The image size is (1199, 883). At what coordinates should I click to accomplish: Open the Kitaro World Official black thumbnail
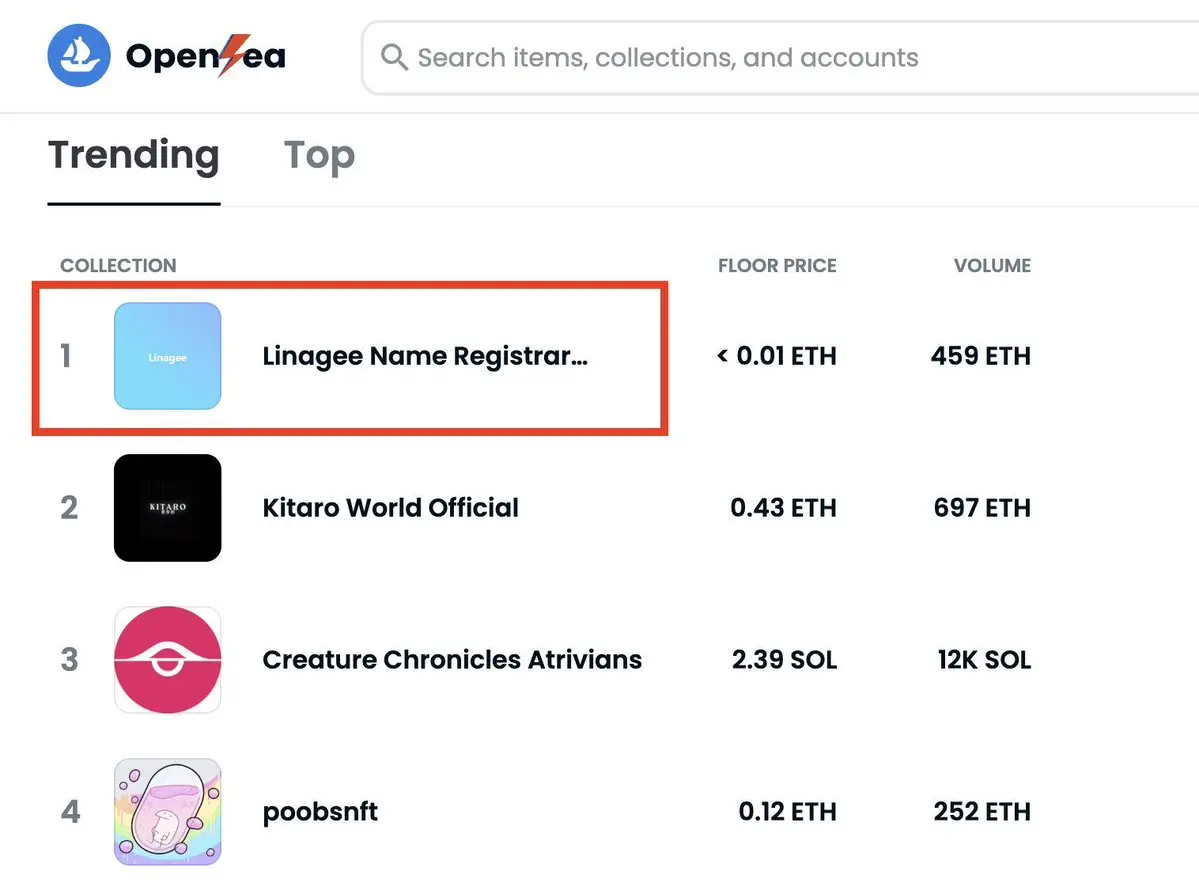click(167, 508)
